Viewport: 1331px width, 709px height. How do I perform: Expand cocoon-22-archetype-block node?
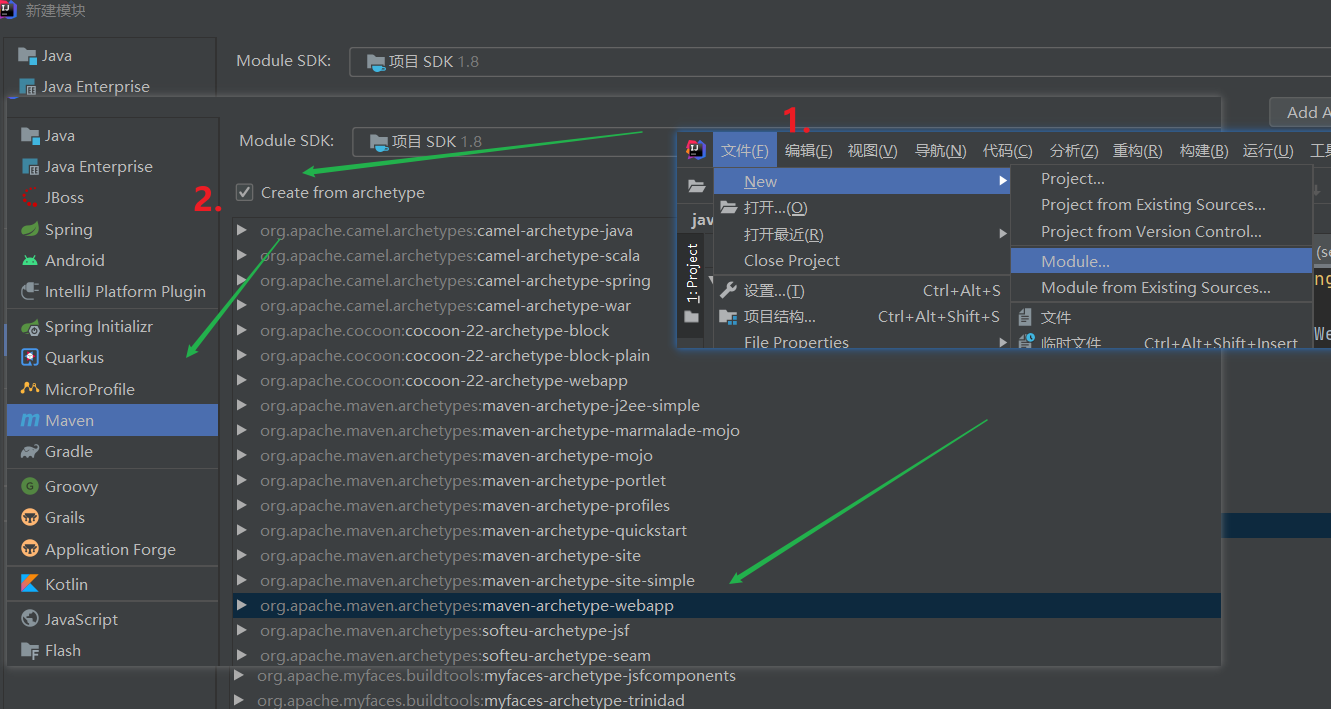coord(242,331)
